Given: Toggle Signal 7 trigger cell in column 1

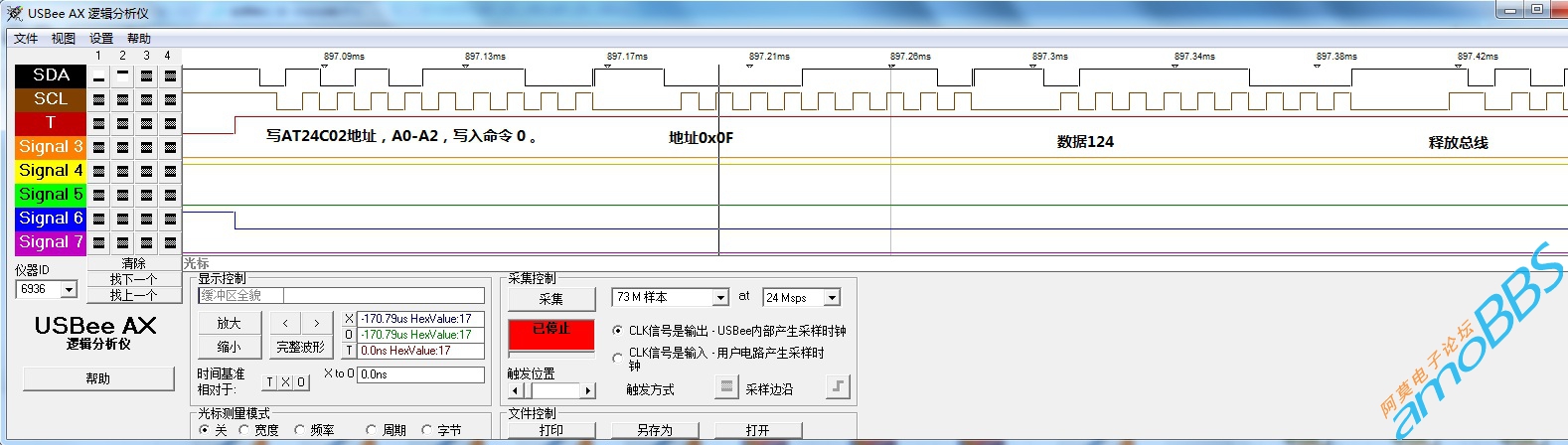Looking at the screenshot, I should (98, 242).
